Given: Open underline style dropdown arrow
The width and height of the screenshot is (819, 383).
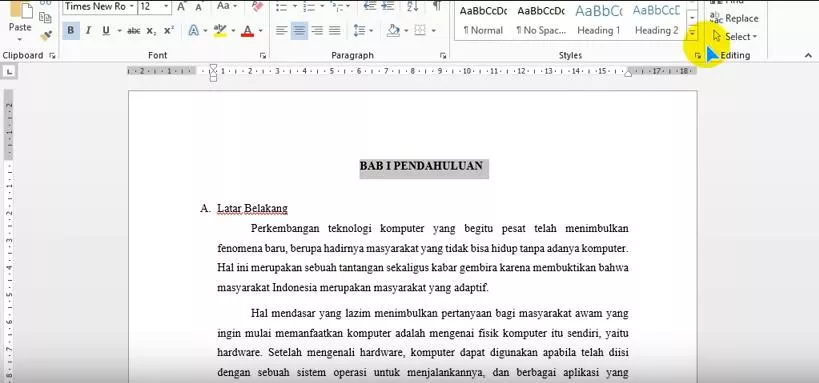Looking at the screenshot, I should (119, 31).
